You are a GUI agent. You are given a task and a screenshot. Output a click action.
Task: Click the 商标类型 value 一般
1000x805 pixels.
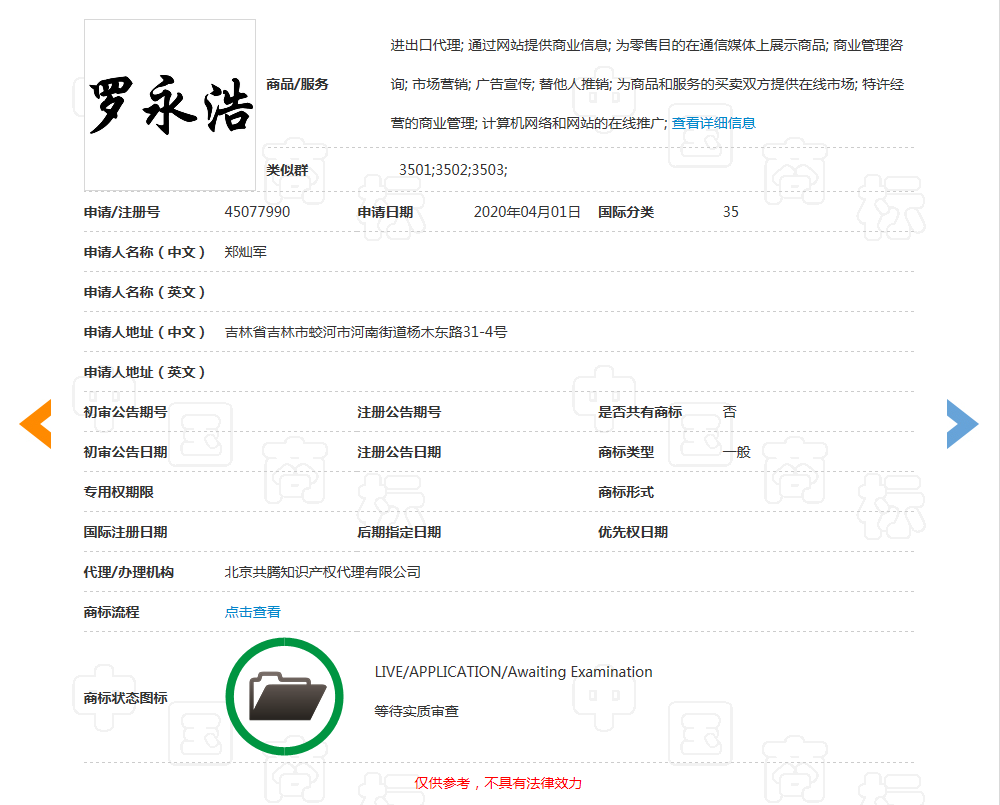click(736, 452)
